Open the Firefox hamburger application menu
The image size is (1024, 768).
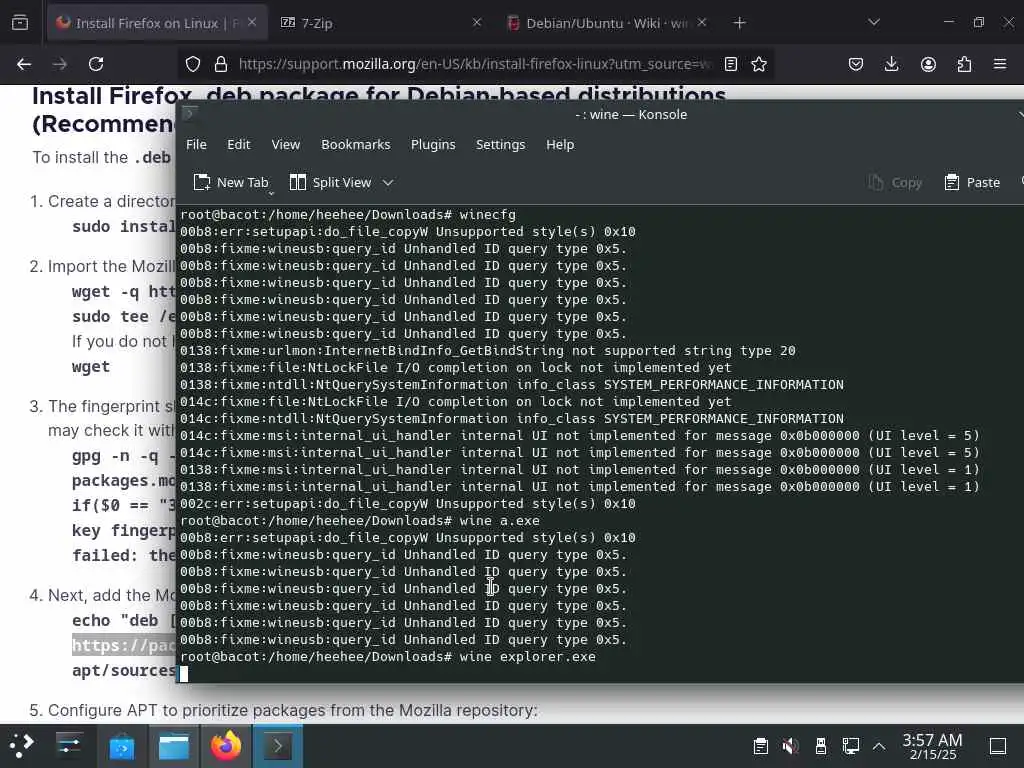point(1000,64)
